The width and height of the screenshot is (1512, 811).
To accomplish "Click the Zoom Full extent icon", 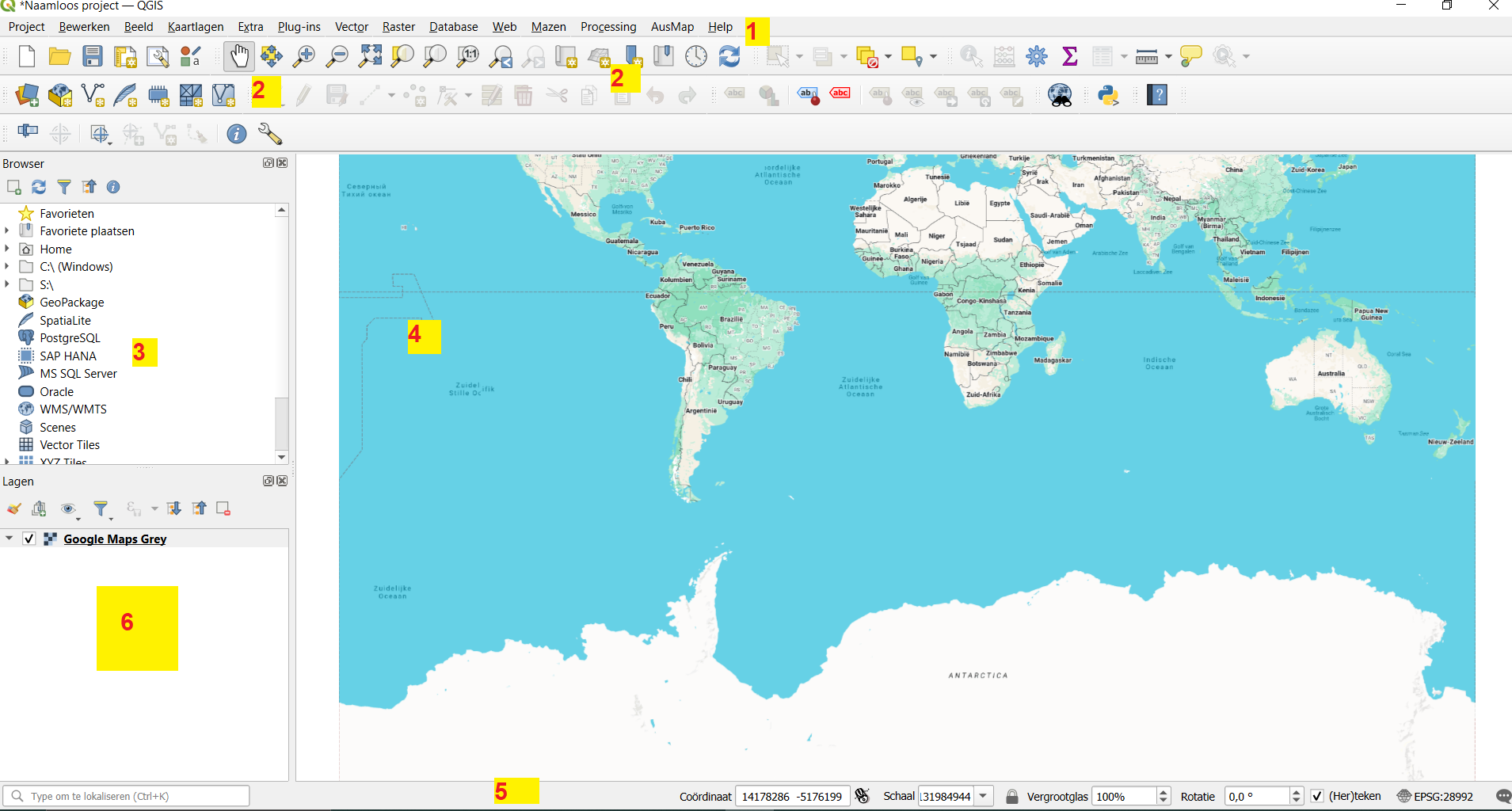I will (370, 56).
